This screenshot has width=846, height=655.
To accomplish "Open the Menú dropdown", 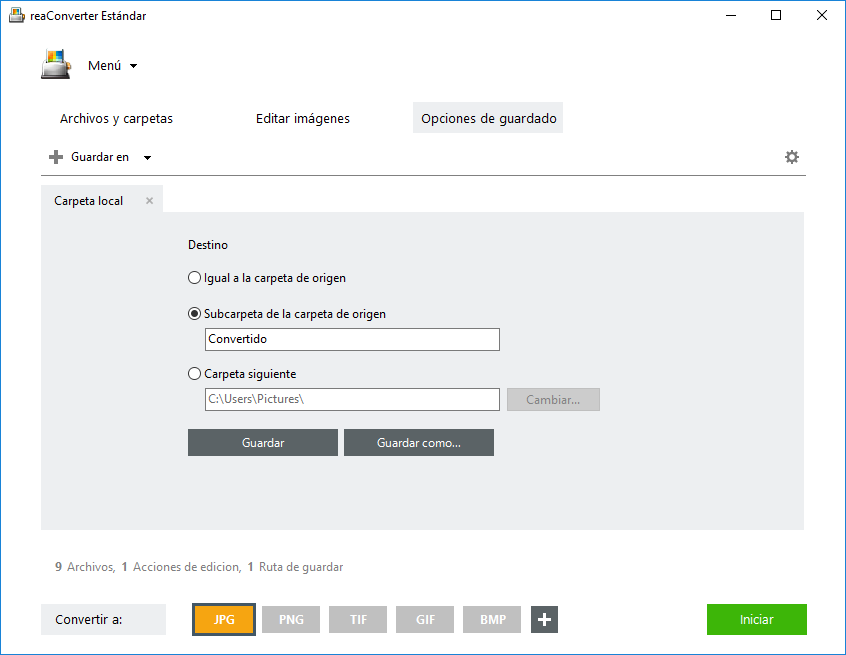I will (113, 65).
